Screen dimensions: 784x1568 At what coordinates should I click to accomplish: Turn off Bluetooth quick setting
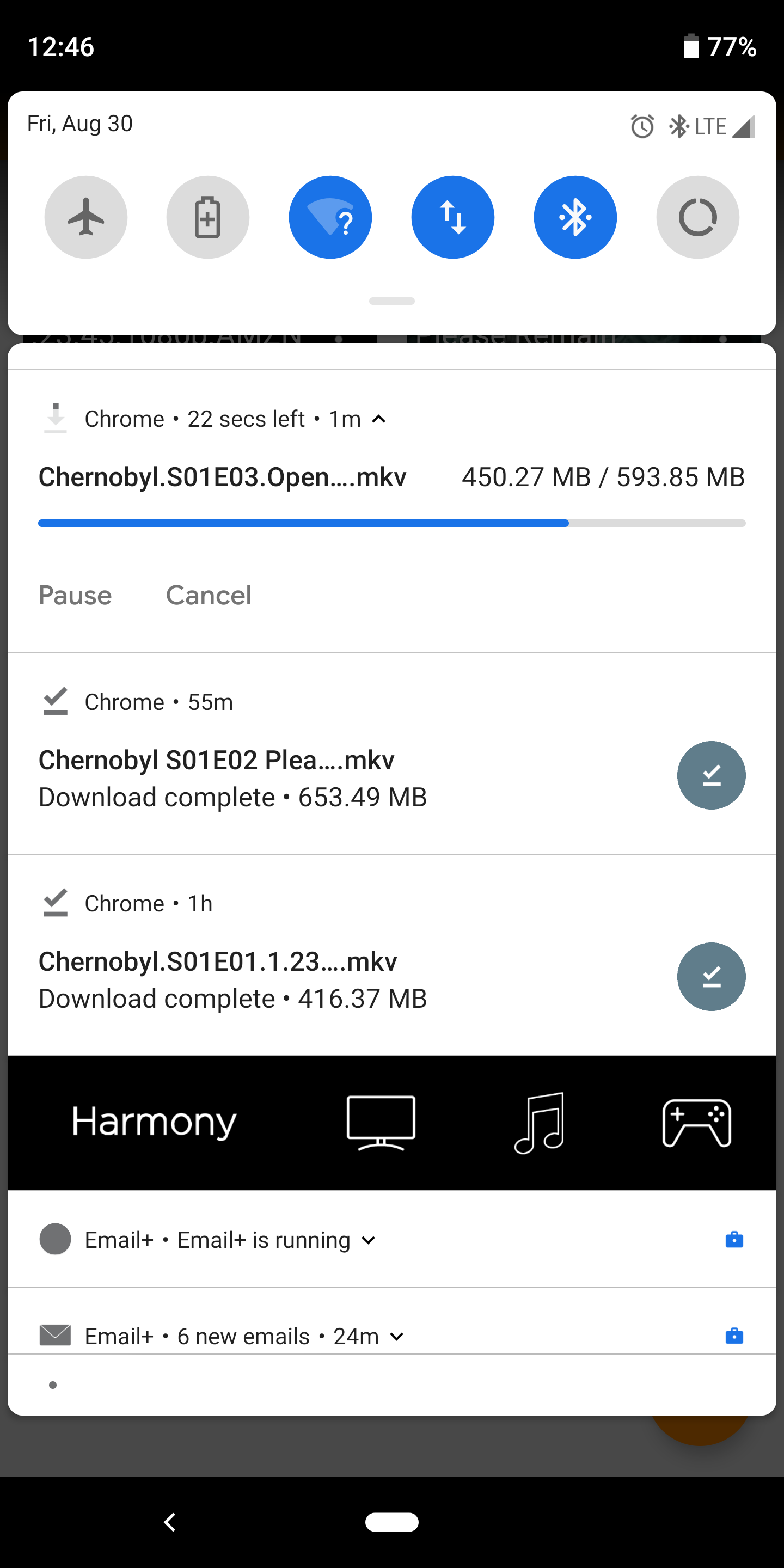coord(575,217)
